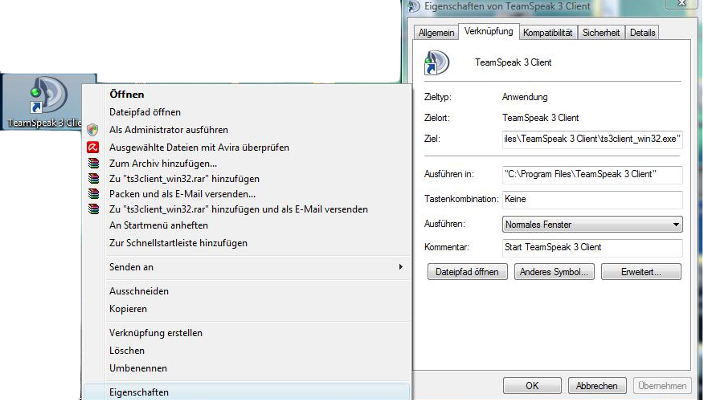
Task: Click the Tastenkombination field
Action: (592, 199)
